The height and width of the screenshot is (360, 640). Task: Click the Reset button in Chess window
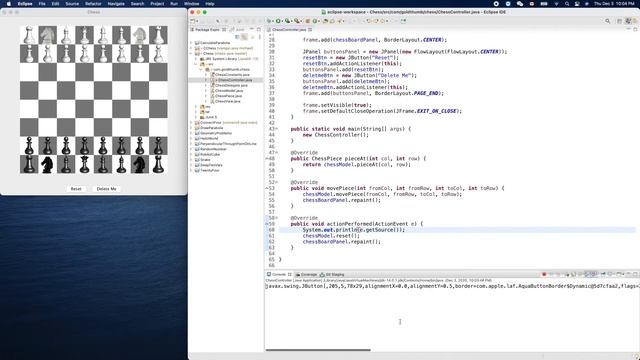[x=76, y=189]
